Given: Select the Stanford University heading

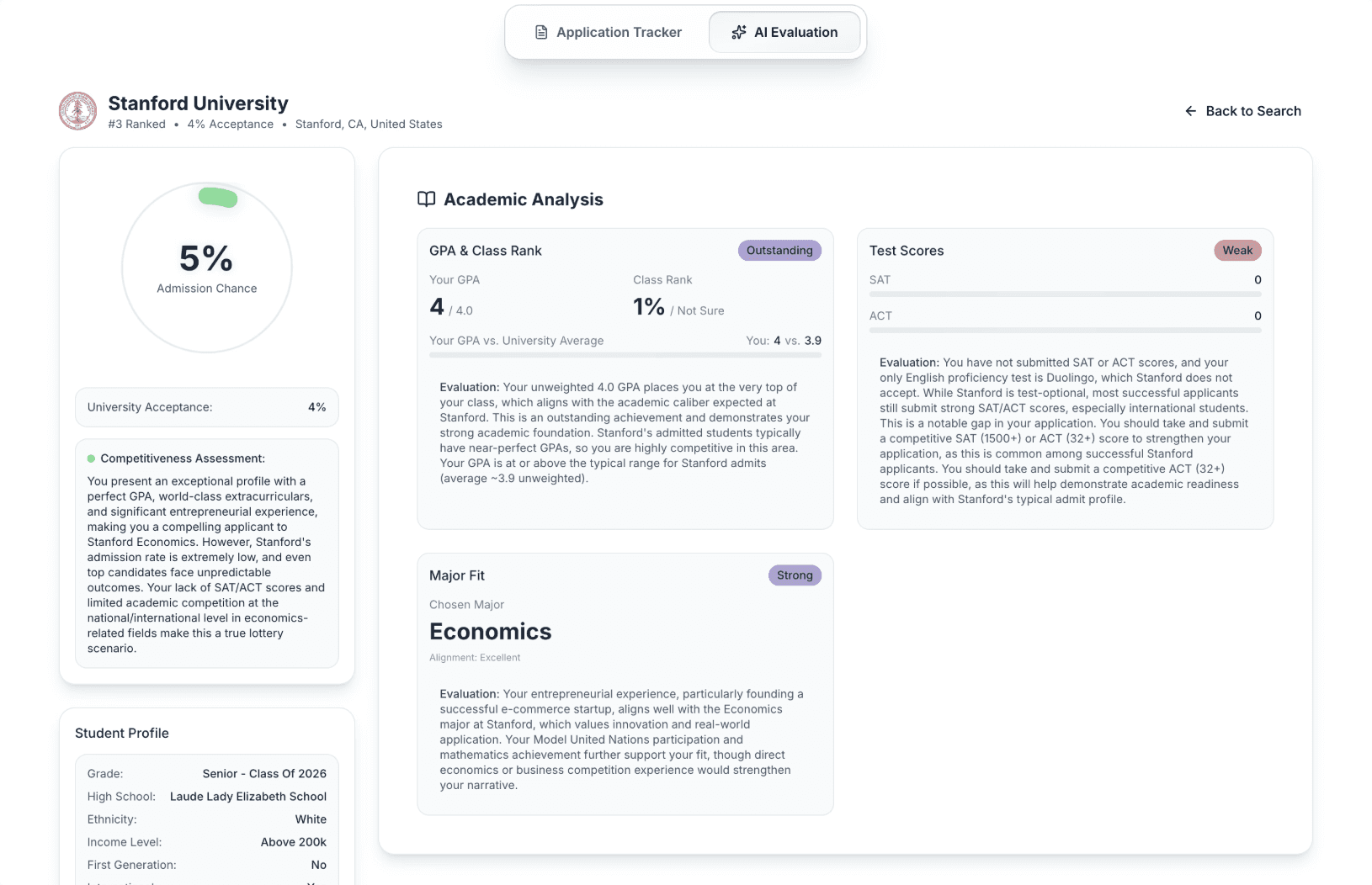Looking at the screenshot, I should (x=199, y=103).
